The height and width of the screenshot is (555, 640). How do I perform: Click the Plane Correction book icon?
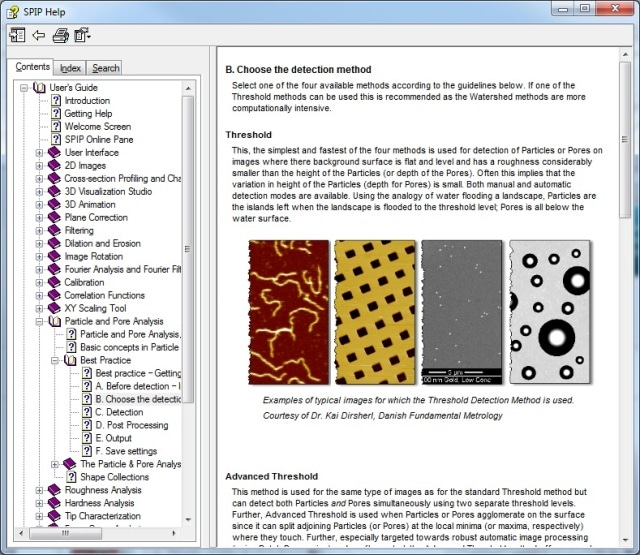[x=54, y=217]
